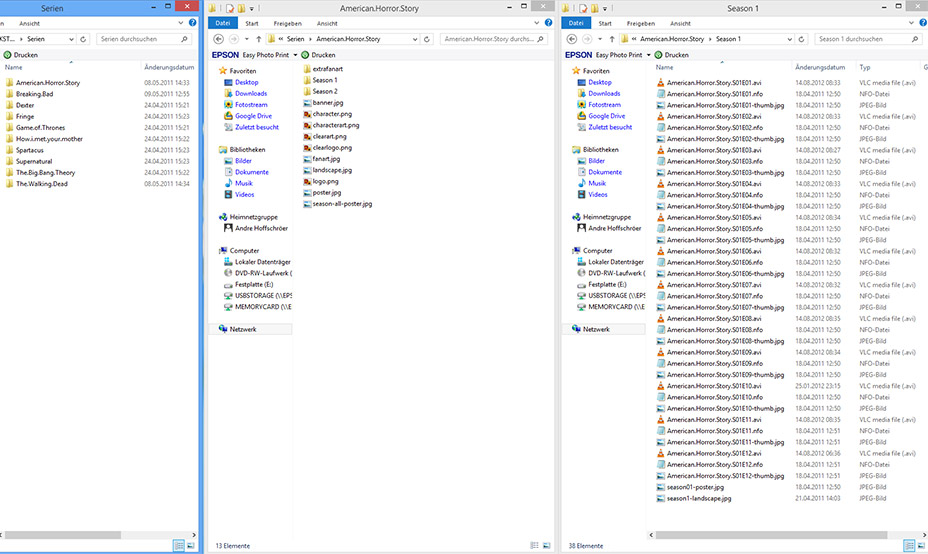Open Fotostream in American.Horror.Story sidebar
Screen dimensions: 928x554
(246, 105)
